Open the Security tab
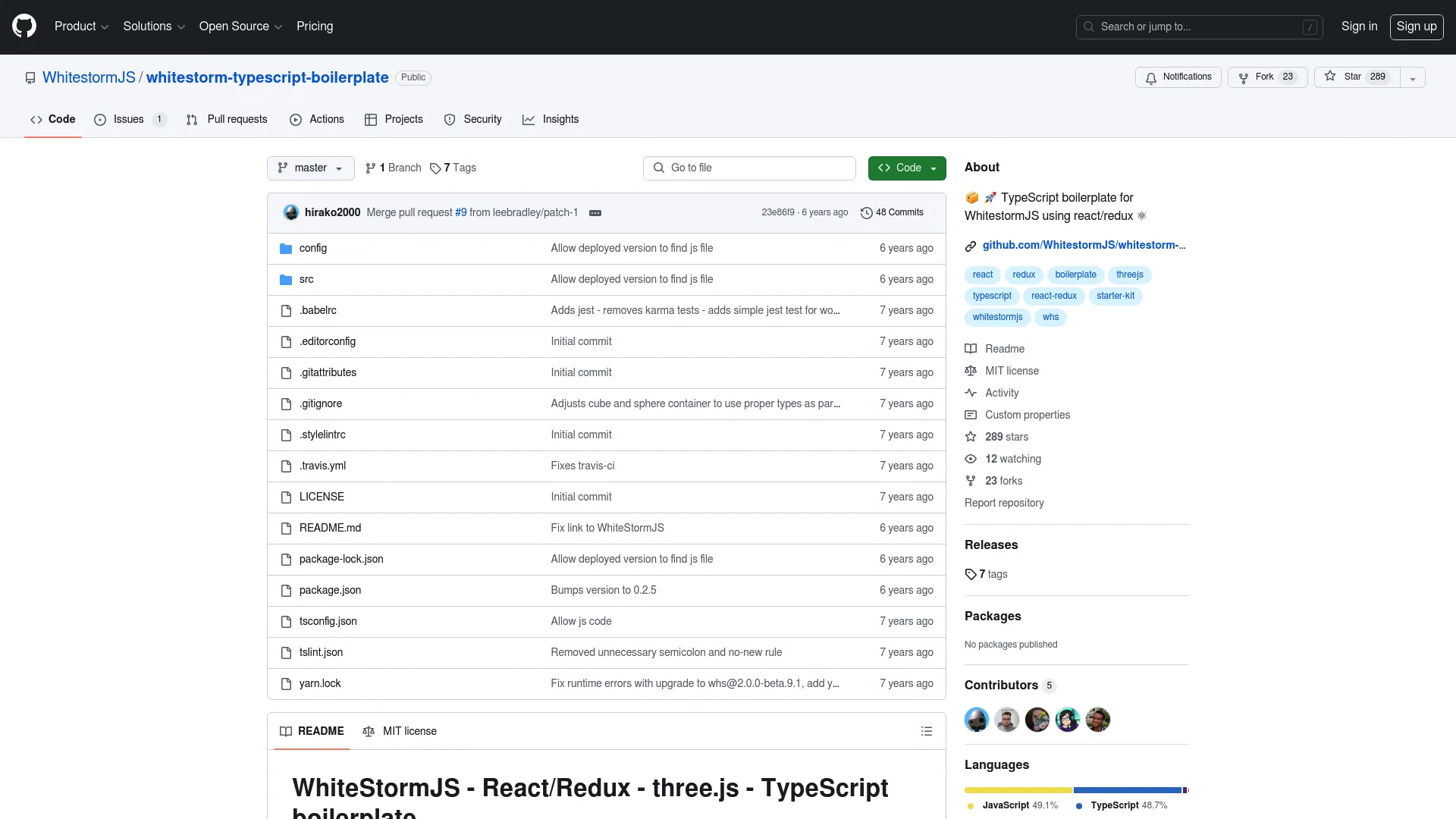Image resolution: width=1456 pixels, height=819 pixels. (x=473, y=120)
